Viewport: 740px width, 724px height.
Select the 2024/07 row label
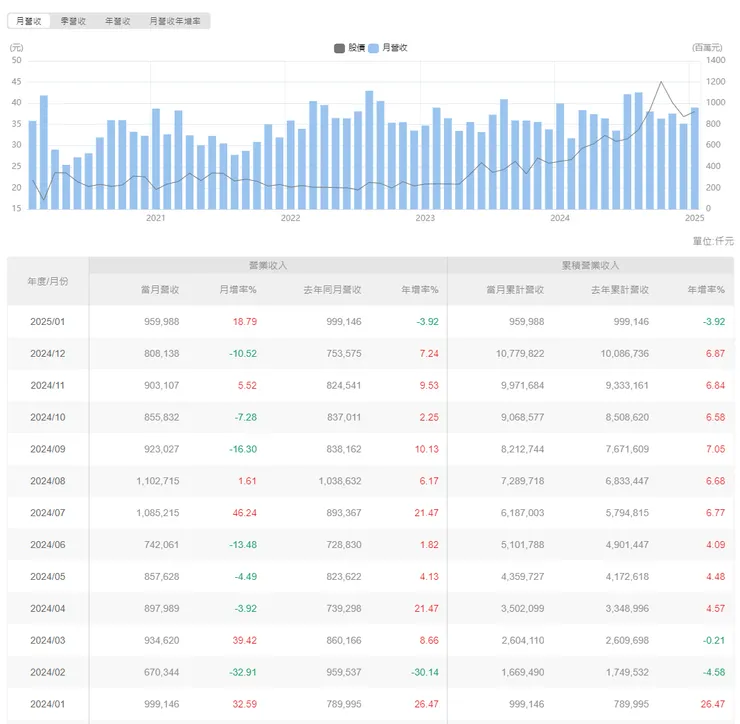tap(48, 513)
